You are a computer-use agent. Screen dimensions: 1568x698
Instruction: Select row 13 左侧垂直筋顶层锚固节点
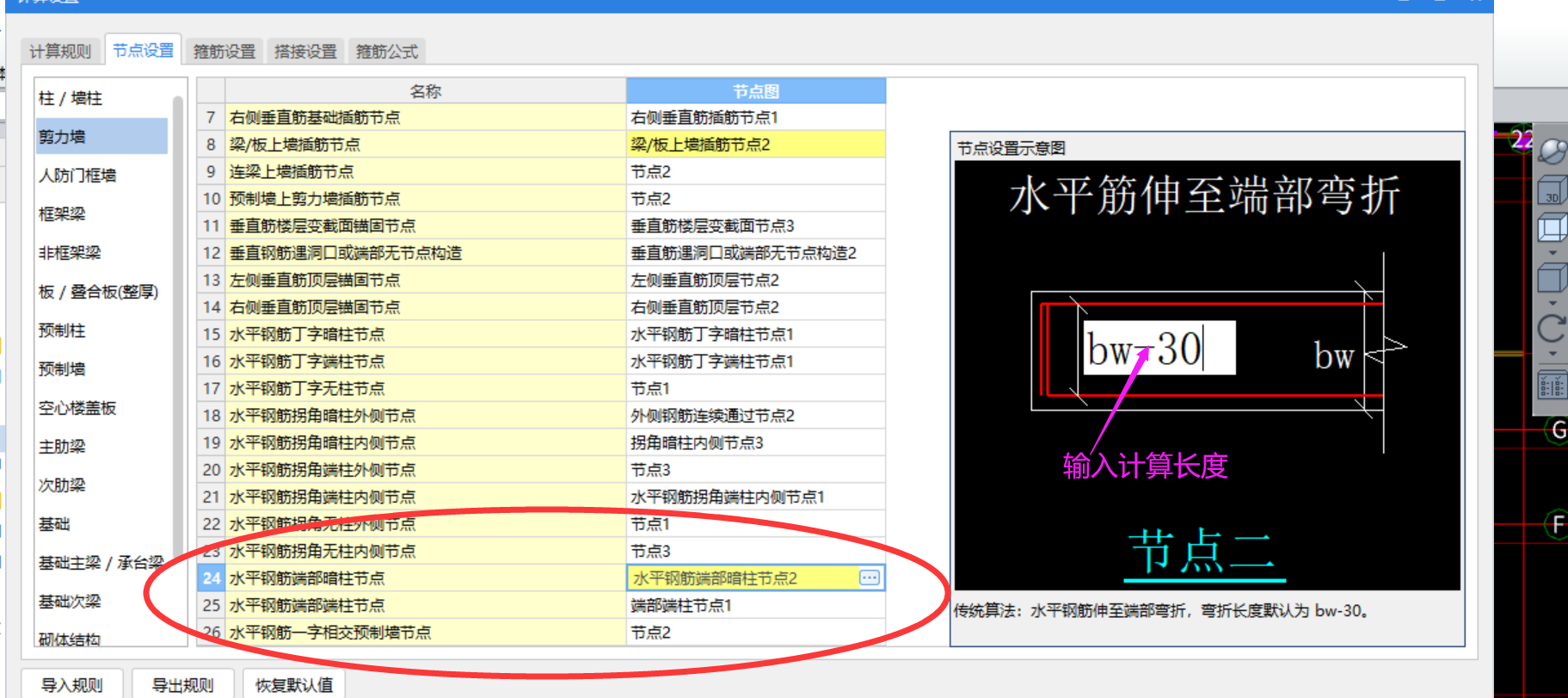pos(426,280)
